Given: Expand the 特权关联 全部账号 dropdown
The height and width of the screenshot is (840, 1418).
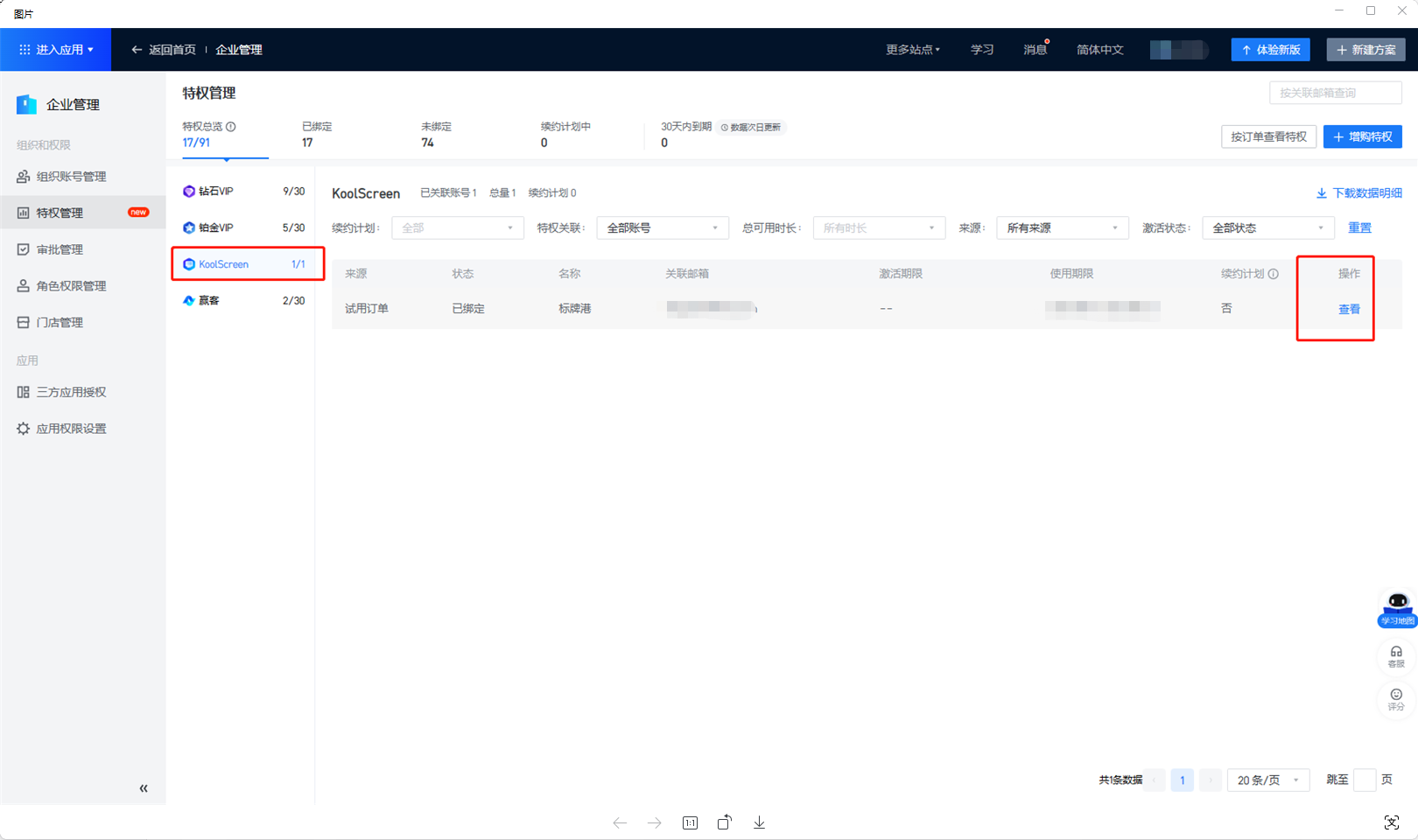Looking at the screenshot, I should [662, 228].
